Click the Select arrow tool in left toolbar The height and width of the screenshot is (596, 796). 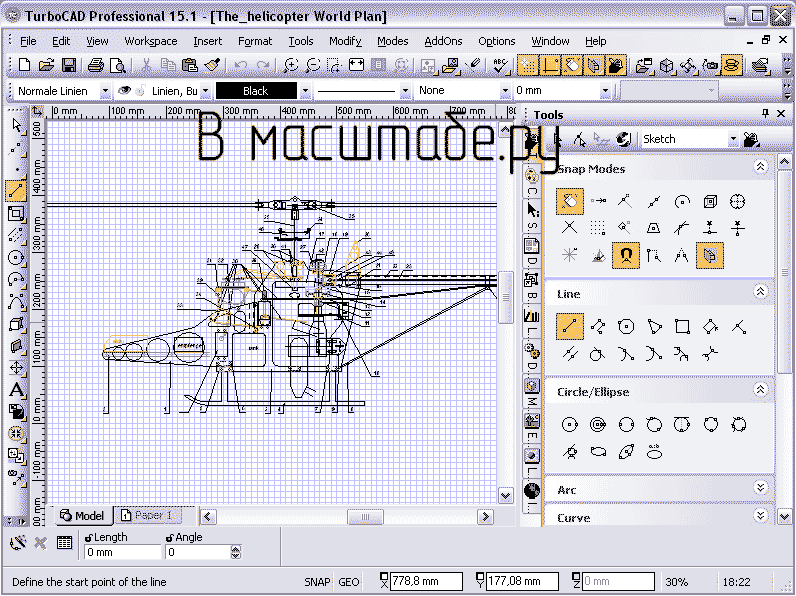16,126
